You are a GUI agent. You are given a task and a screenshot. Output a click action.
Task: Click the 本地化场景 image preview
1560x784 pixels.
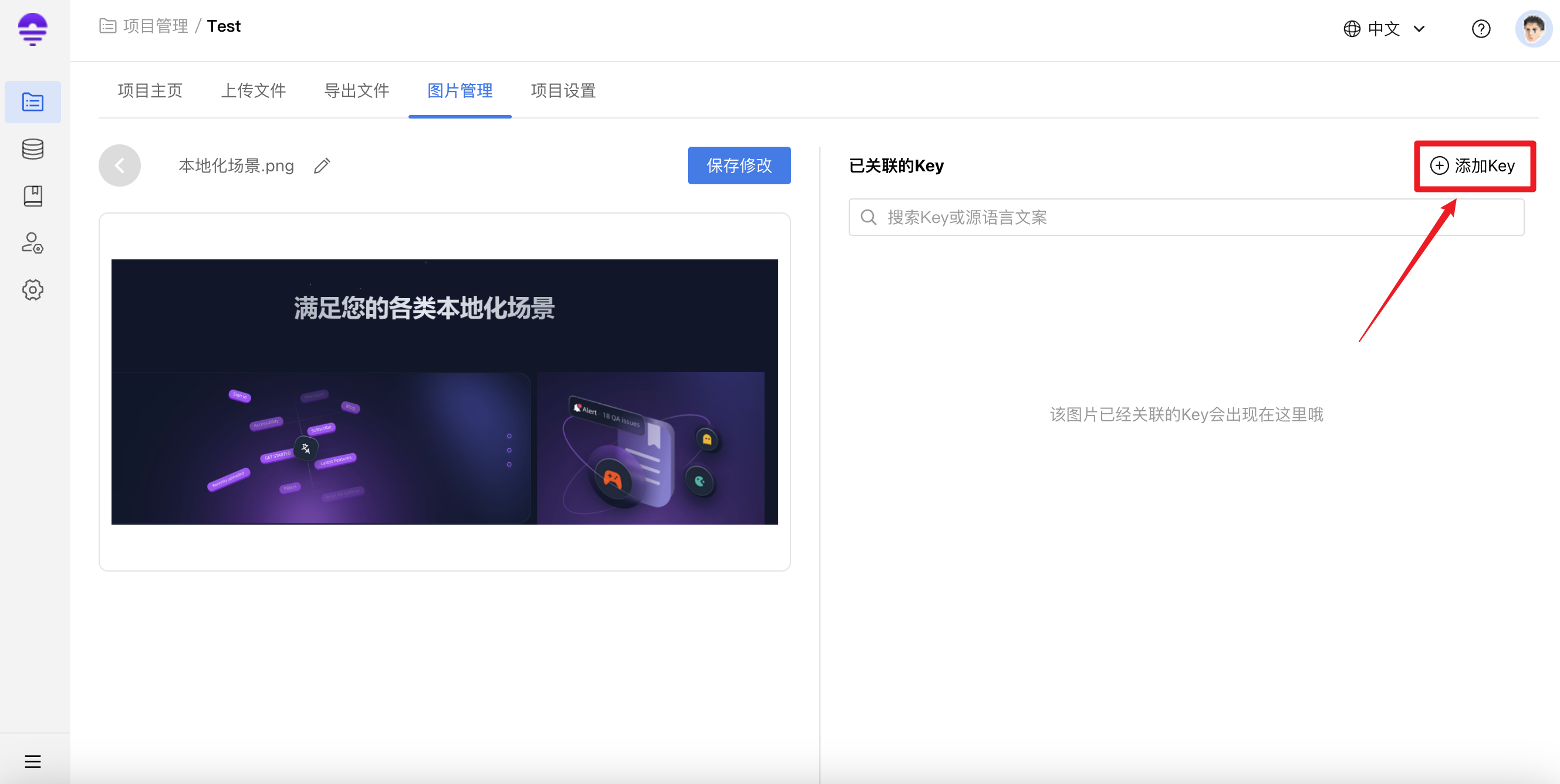click(x=444, y=391)
